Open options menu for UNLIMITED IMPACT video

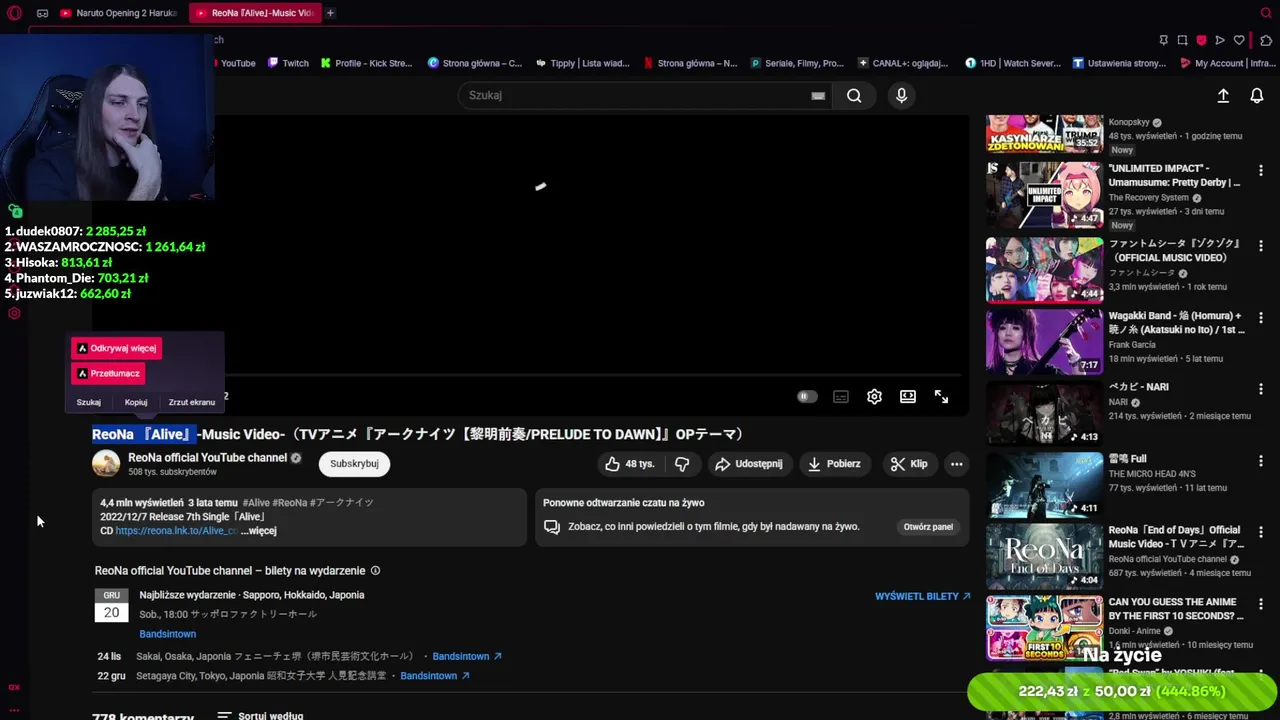(x=1260, y=171)
